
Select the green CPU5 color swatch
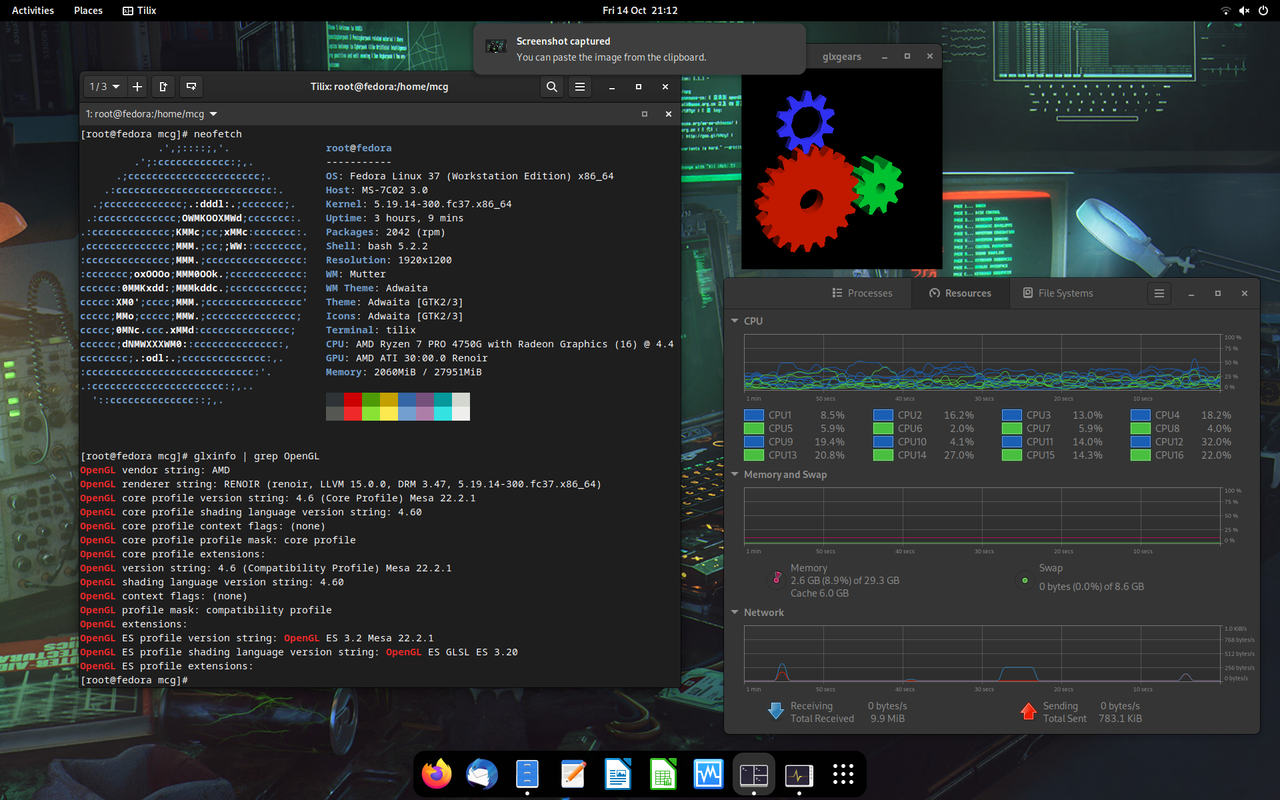(753, 427)
